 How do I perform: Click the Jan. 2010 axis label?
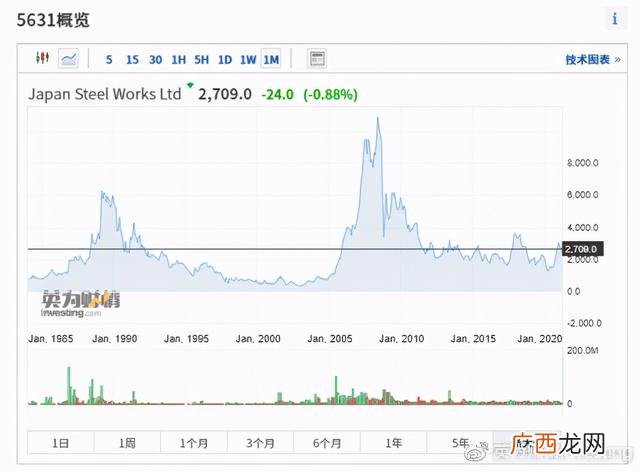coord(401,338)
